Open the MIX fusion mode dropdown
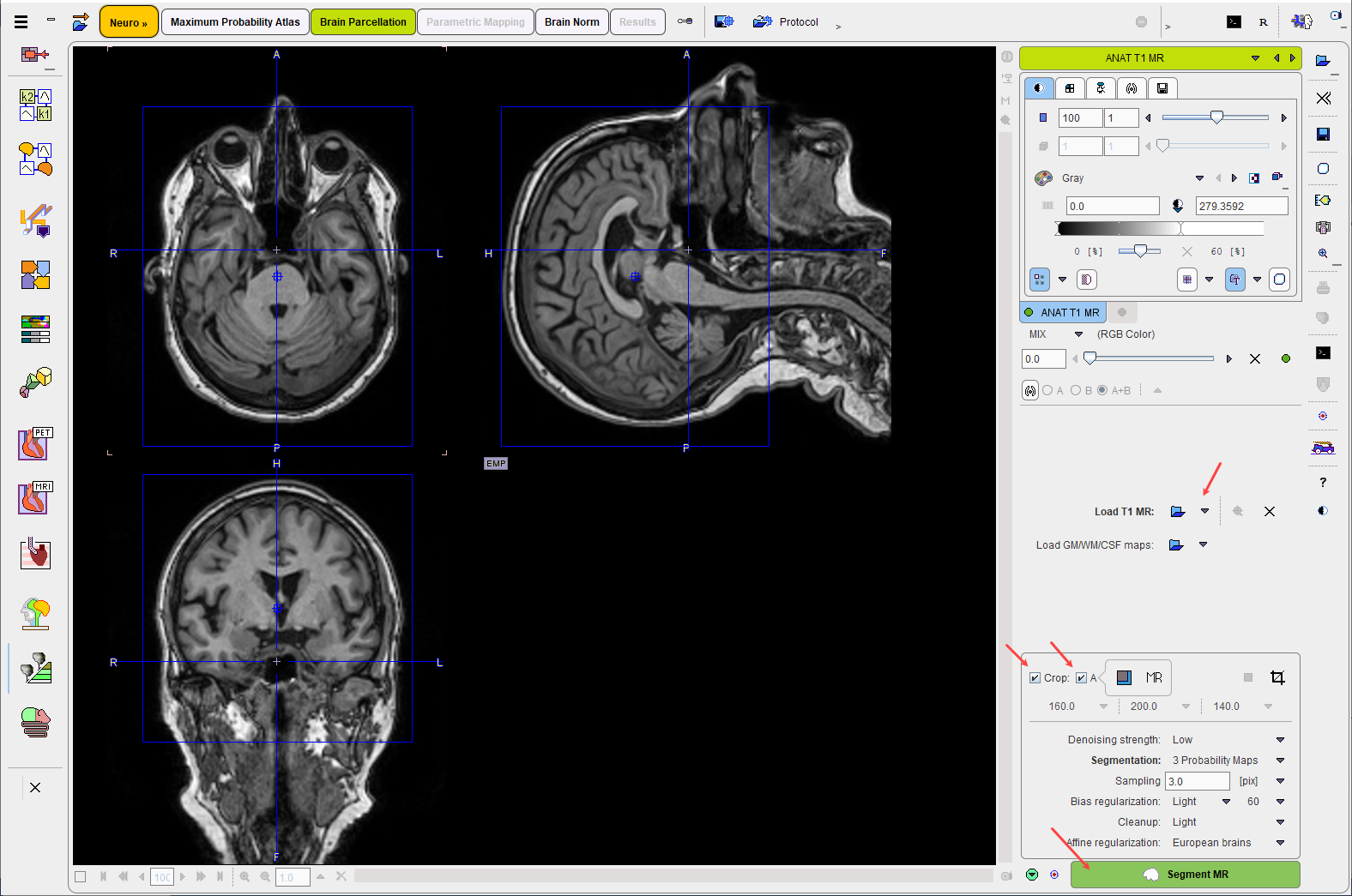The height and width of the screenshot is (896, 1352). (x=1078, y=334)
